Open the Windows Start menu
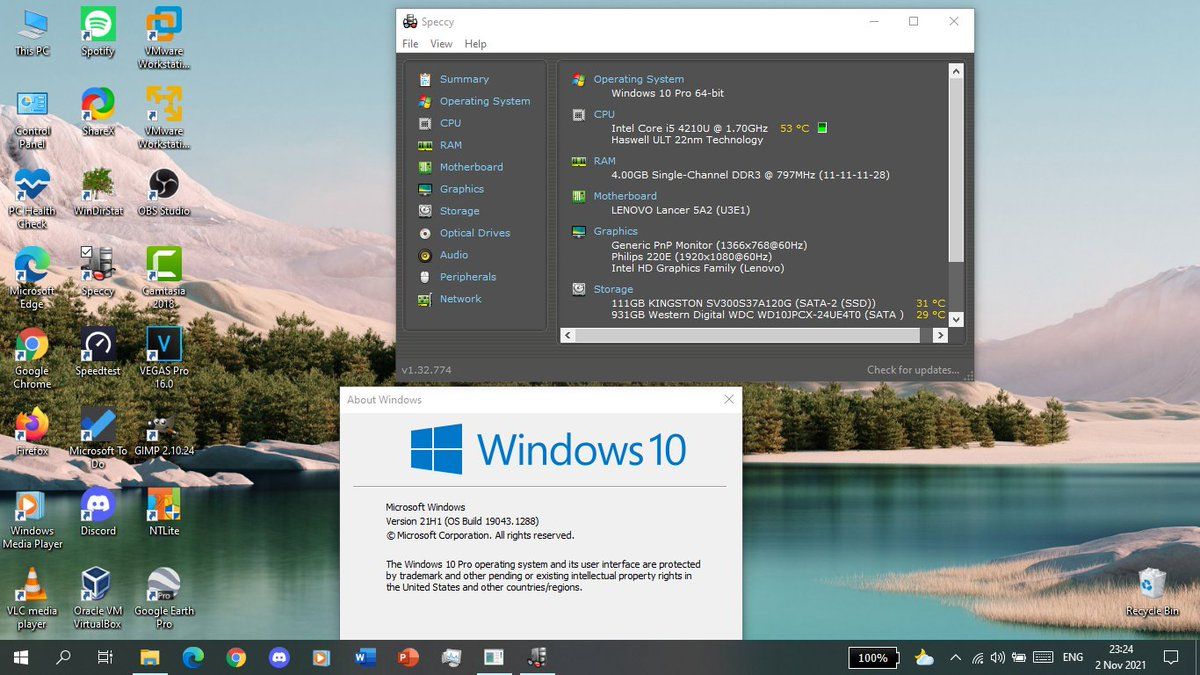This screenshot has width=1200, height=675. point(20,657)
